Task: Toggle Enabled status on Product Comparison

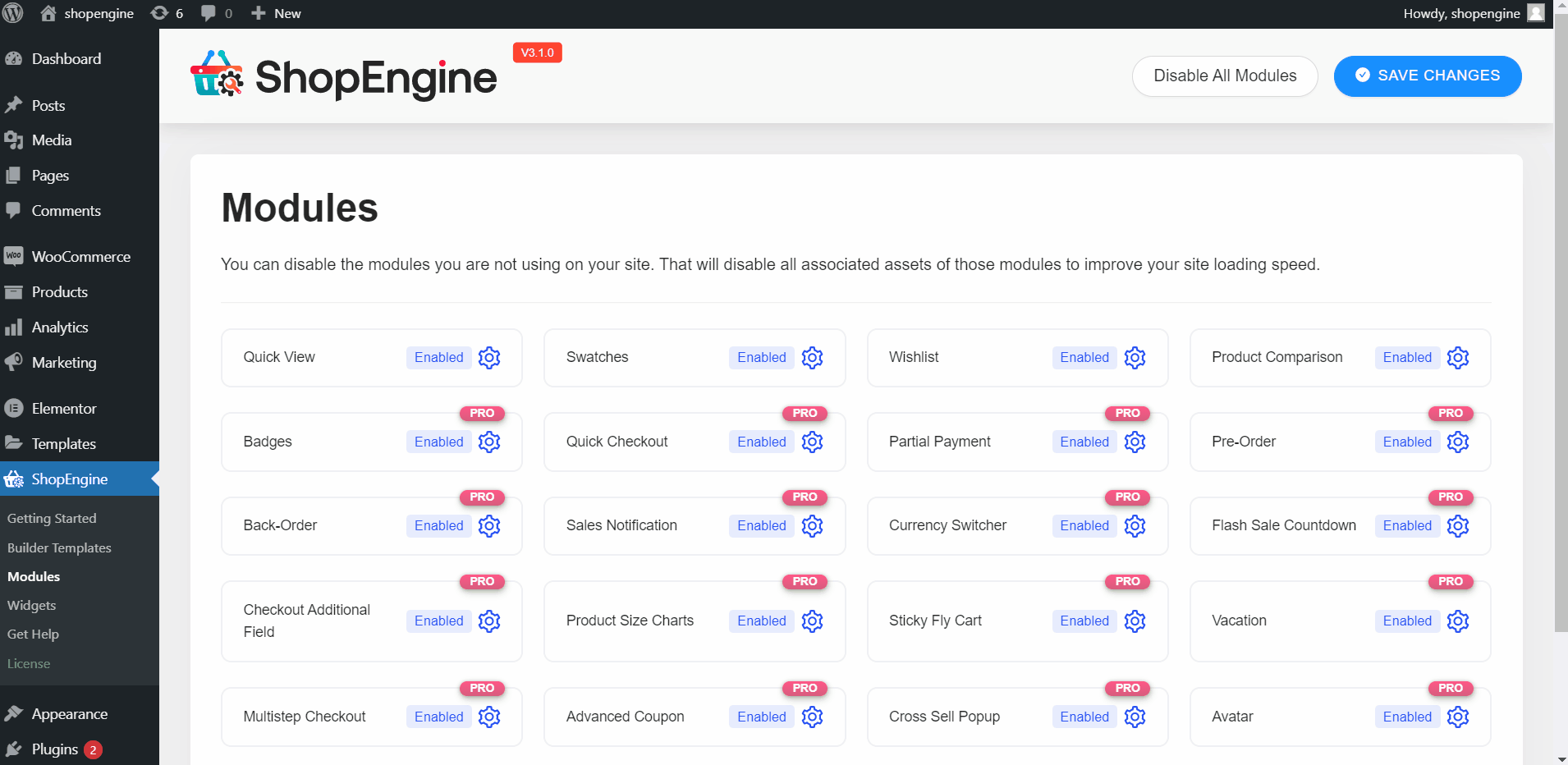Action: pos(1407,358)
